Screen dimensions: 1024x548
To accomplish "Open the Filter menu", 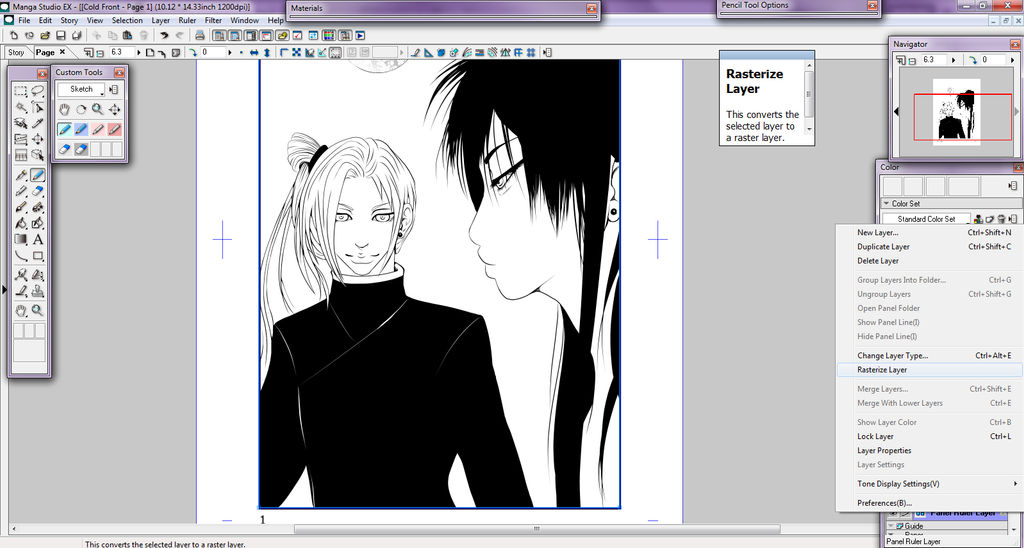I will (213, 20).
